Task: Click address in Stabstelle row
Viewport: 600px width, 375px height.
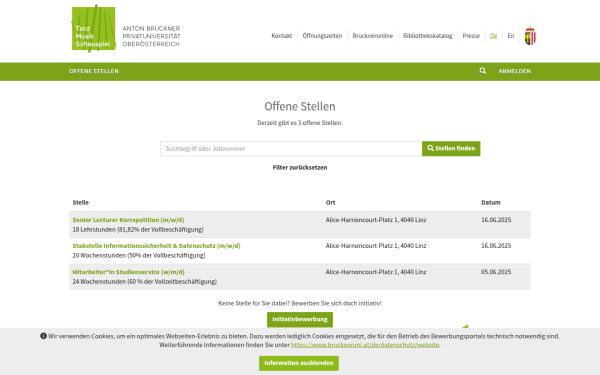Action: (376, 246)
